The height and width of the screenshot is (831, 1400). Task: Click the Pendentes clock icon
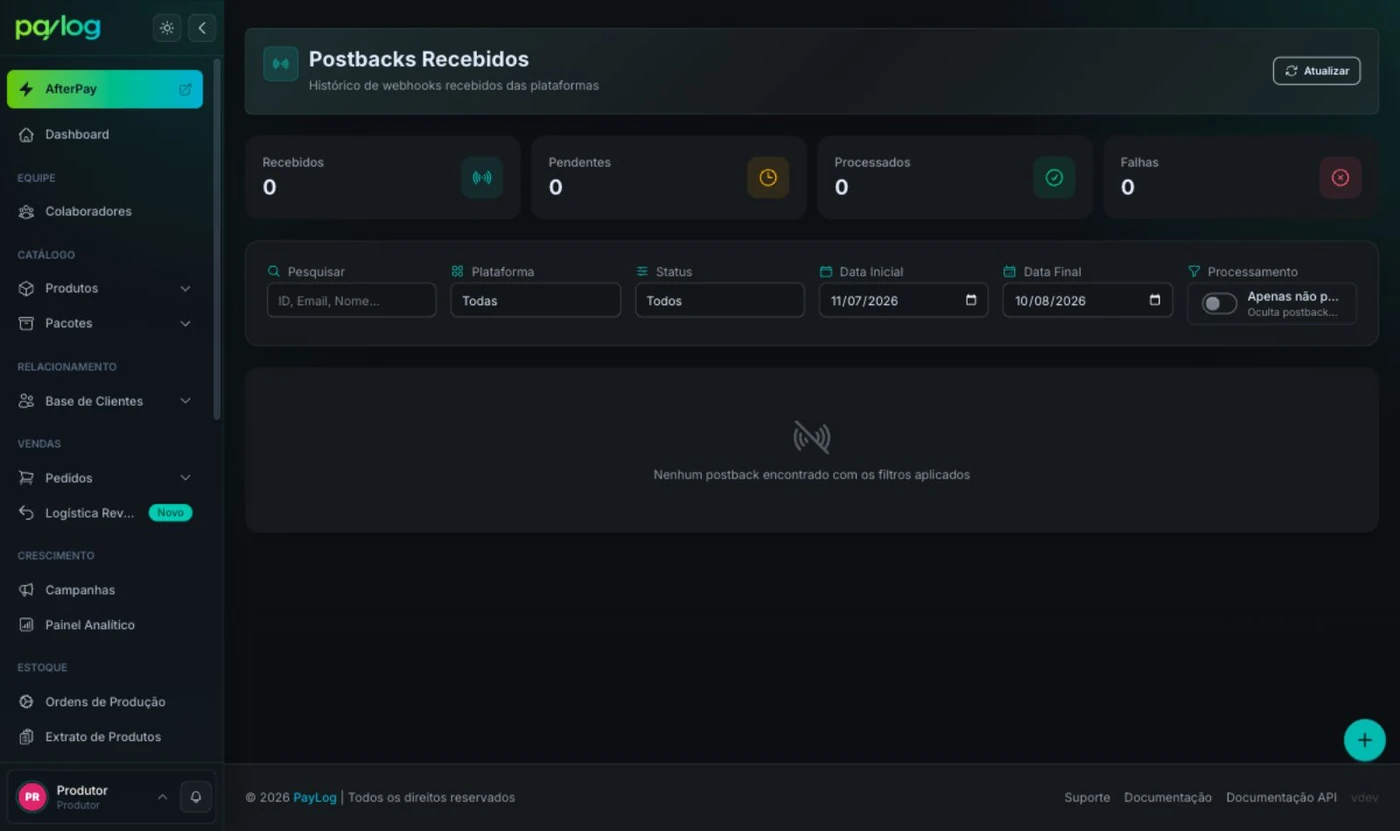coord(768,178)
